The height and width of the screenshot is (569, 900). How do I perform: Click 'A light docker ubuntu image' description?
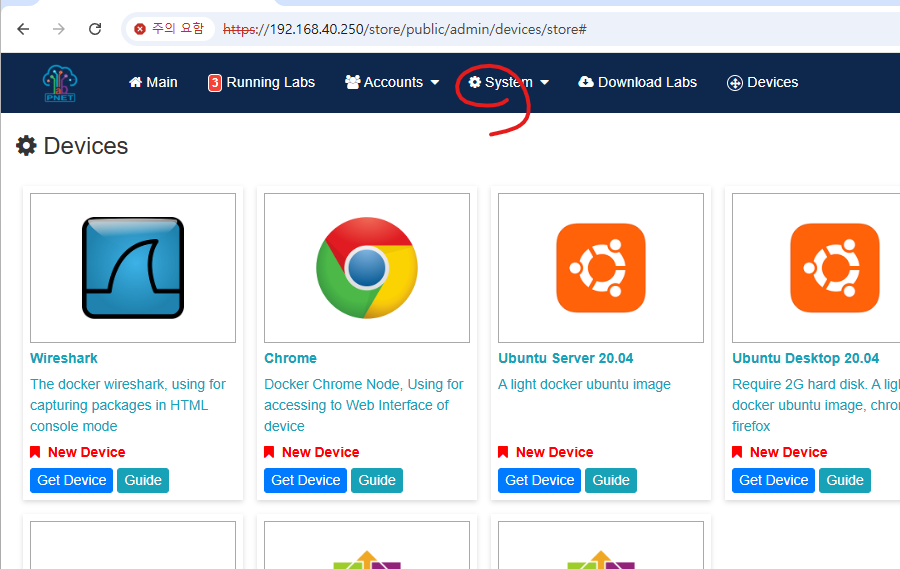click(x=584, y=384)
